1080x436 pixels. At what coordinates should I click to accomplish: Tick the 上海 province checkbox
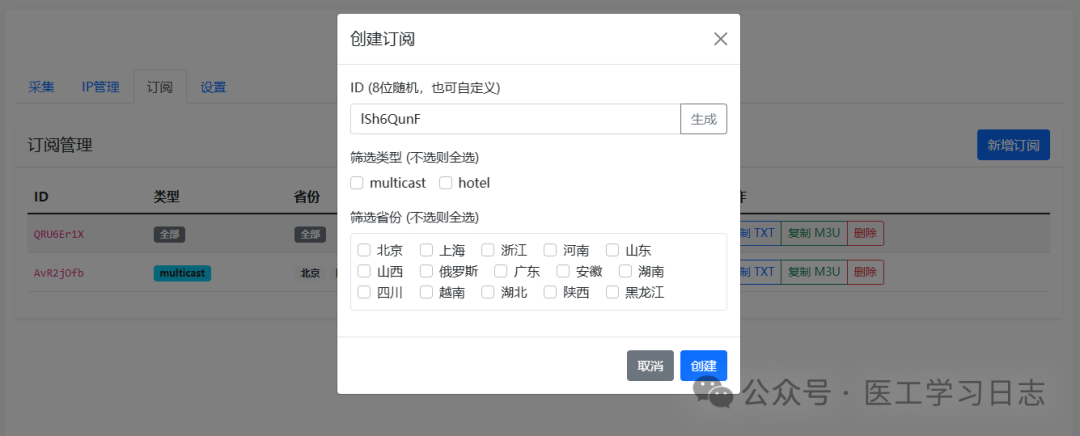tap(426, 249)
